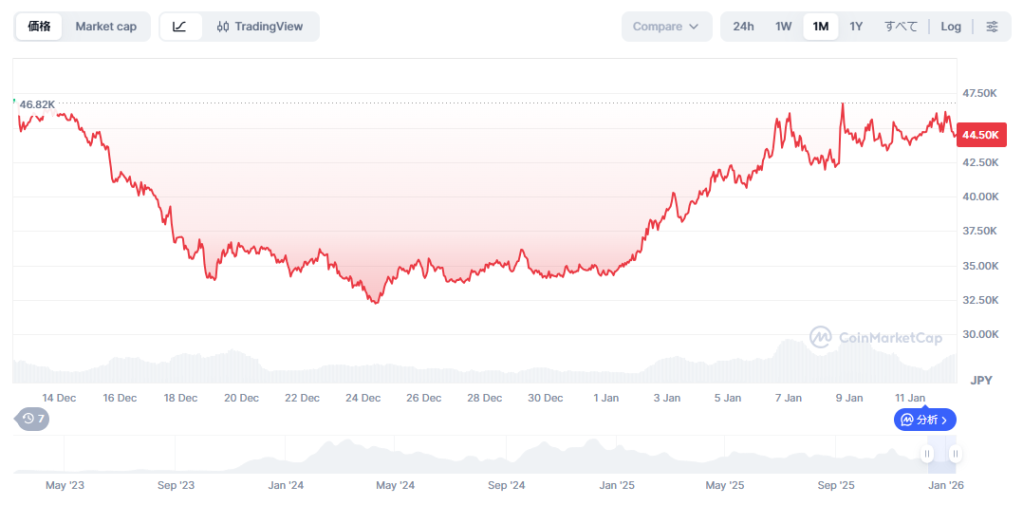This screenshot has width=1023, height=505.
Task: Click the 46.82K high price marker
Action: point(37,104)
